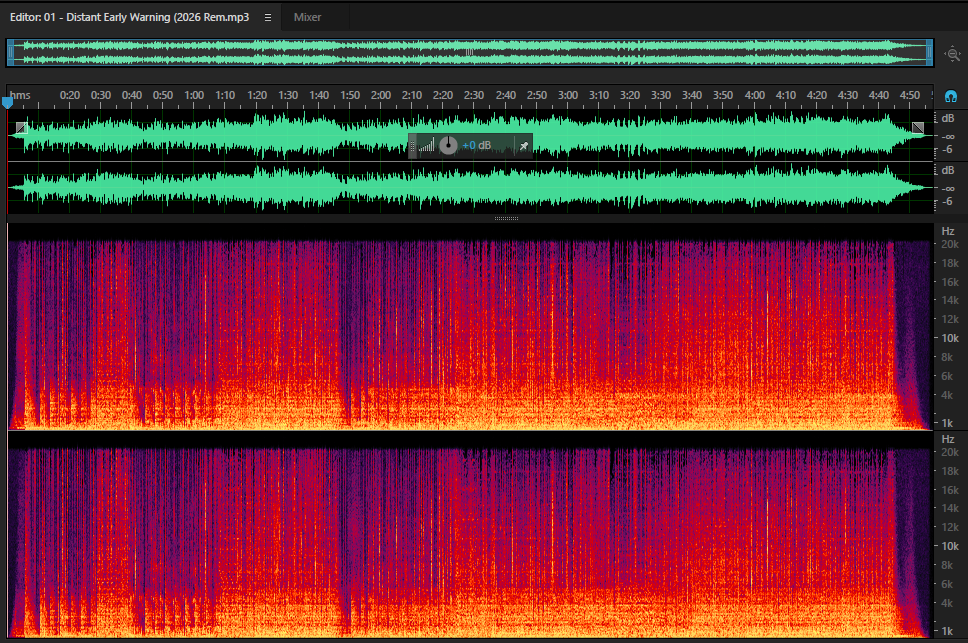
Task: Click the HUD gripper dots handle
Action: (x=412, y=146)
